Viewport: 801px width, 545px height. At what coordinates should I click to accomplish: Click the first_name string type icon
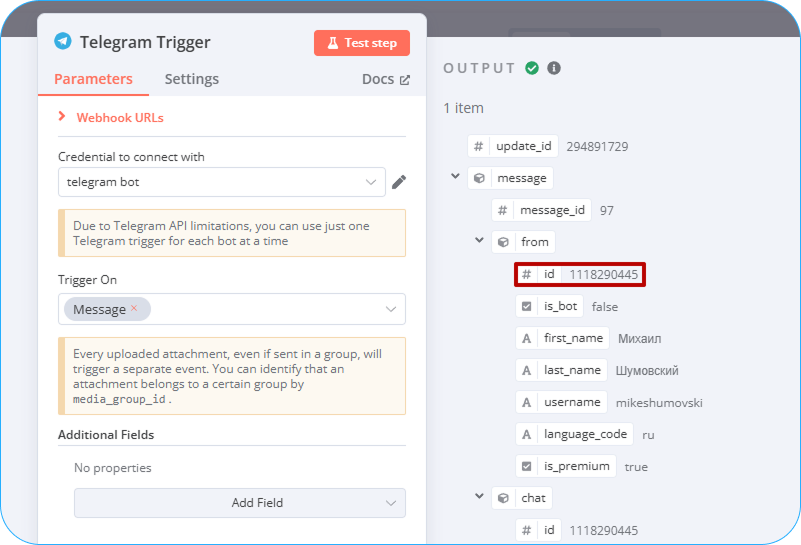click(x=527, y=338)
